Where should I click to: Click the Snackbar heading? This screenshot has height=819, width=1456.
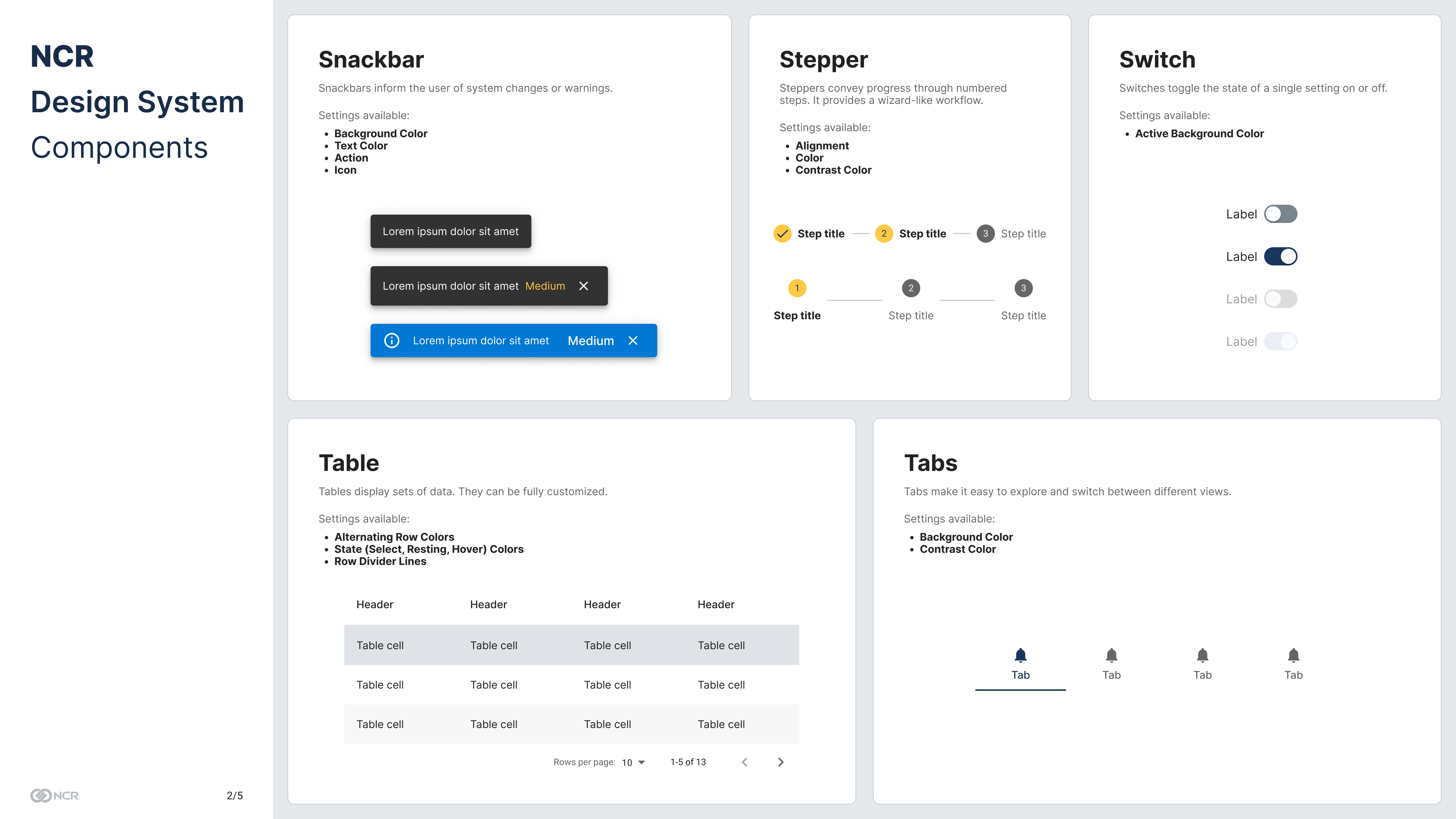(371, 59)
